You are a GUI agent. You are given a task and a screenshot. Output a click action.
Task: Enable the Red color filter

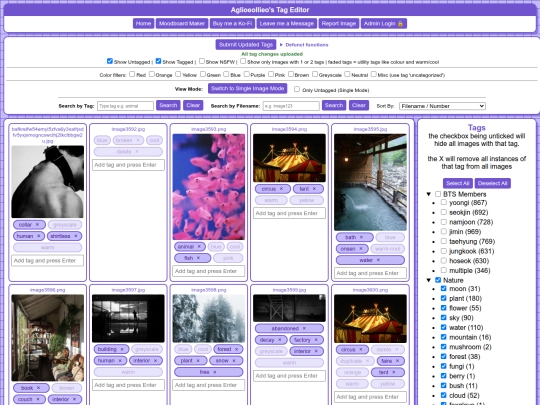click(x=132, y=74)
